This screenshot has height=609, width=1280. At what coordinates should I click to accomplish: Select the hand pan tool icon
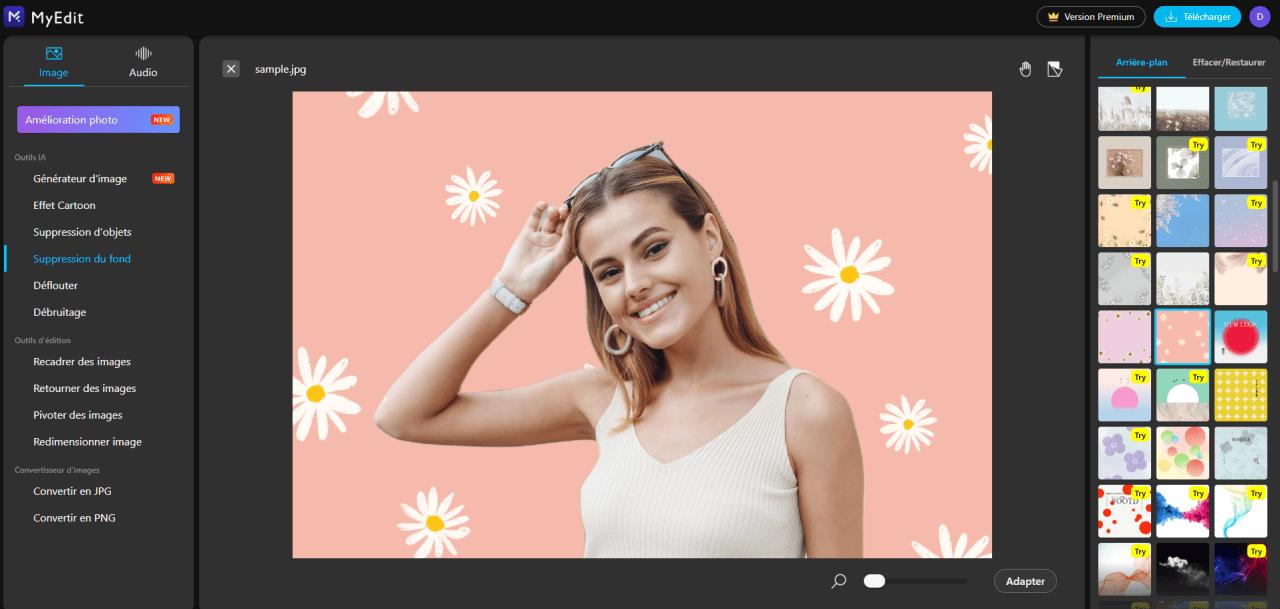(1025, 68)
